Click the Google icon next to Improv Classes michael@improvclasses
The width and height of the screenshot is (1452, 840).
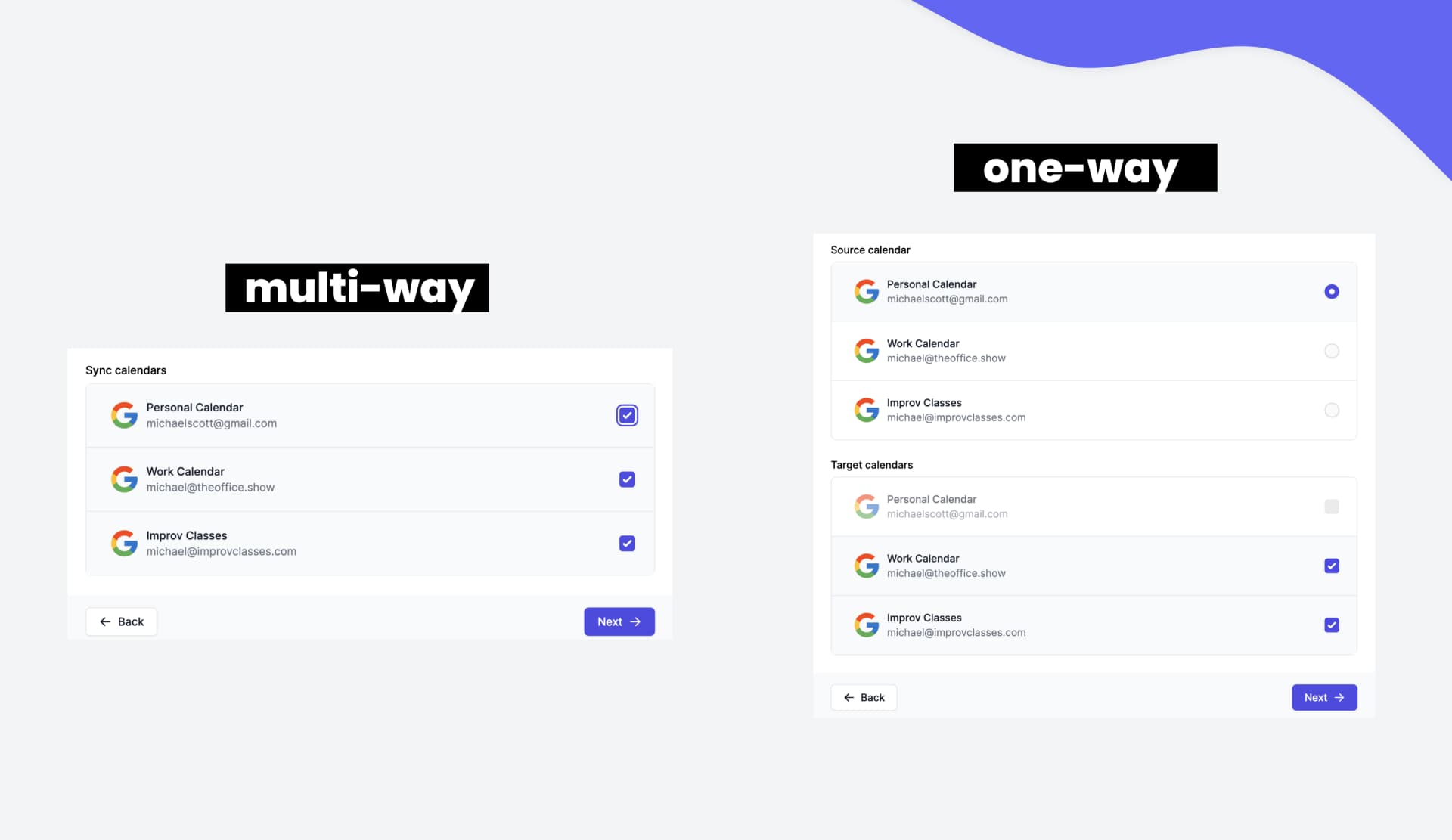(124, 543)
